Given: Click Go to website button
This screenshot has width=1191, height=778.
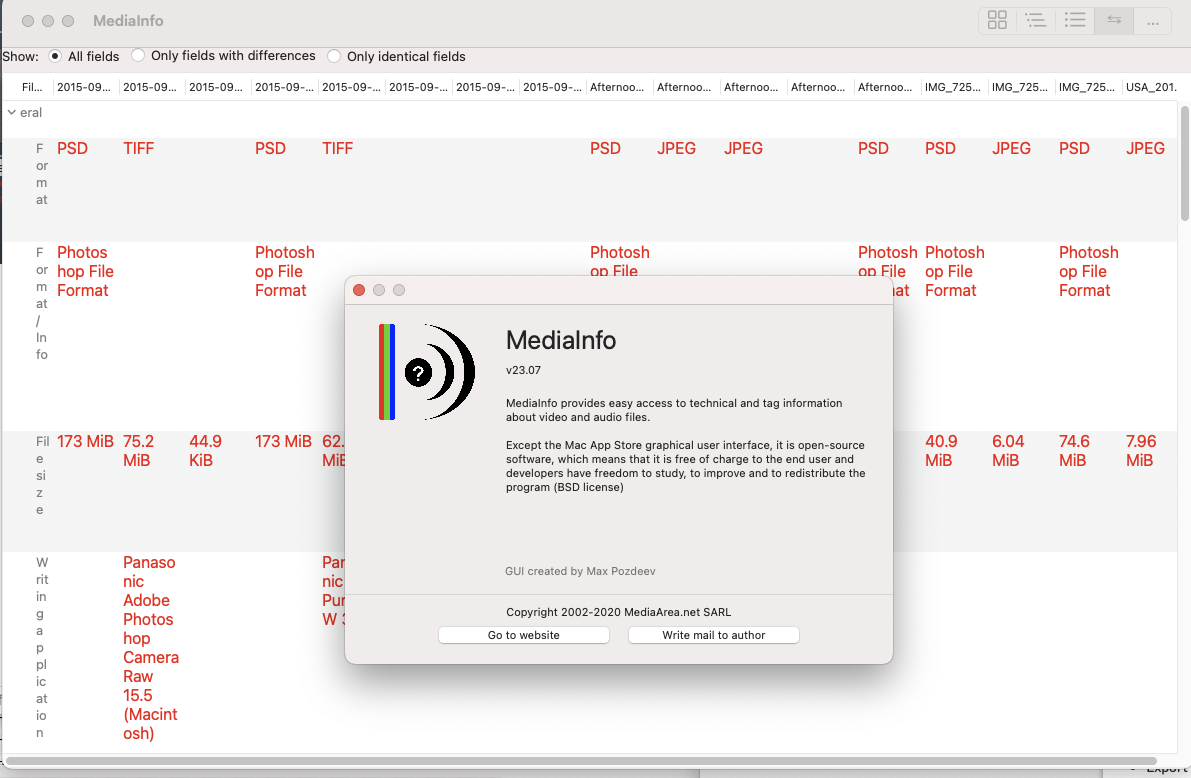Looking at the screenshot, I should pyautogui.click(x=523, y=635).
